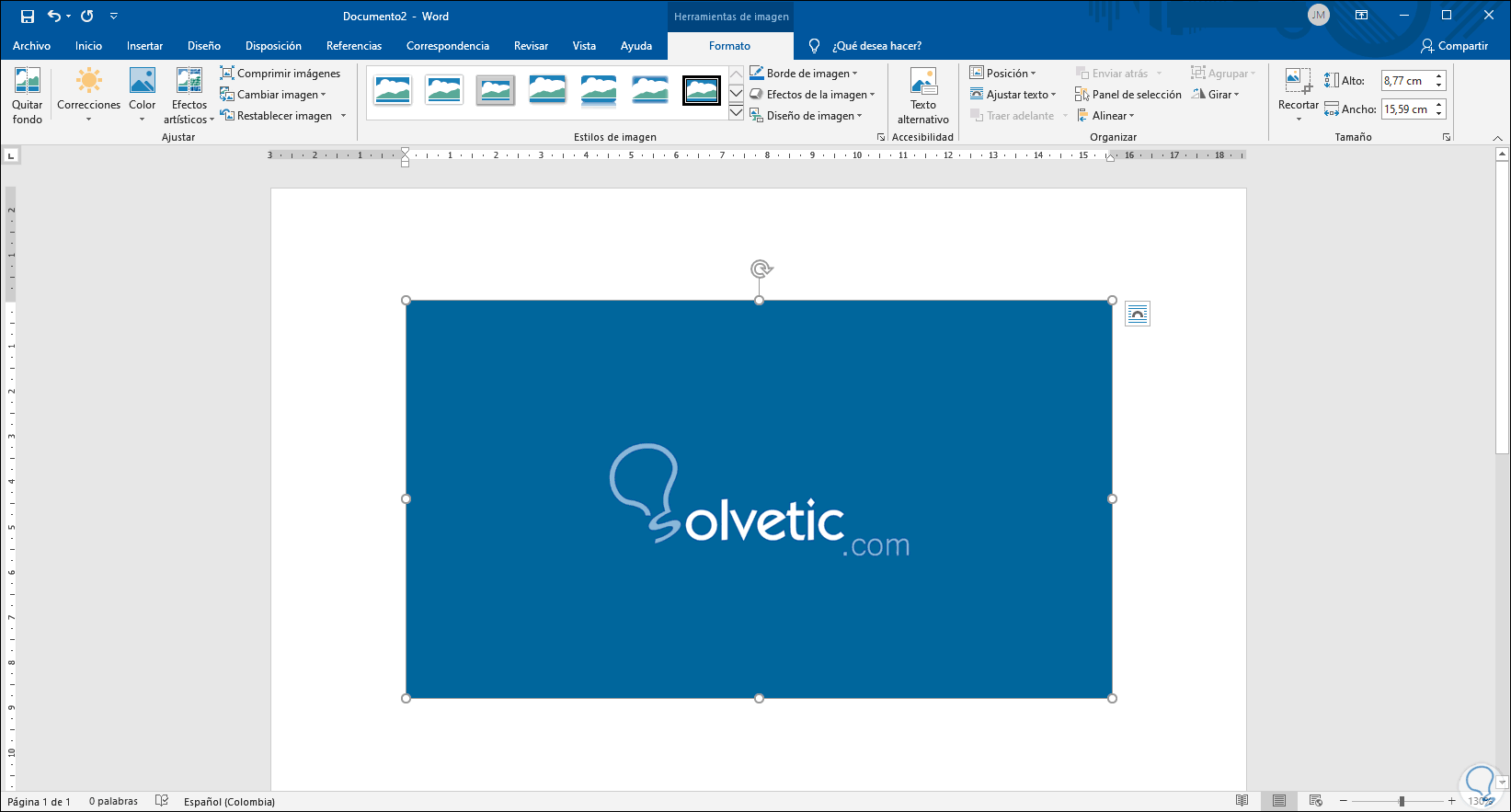The height and width of the screenshot is (812, 1511).
Task: Click the lightbulb search icon
Action: pyautogui.click(x=814, y=46)
